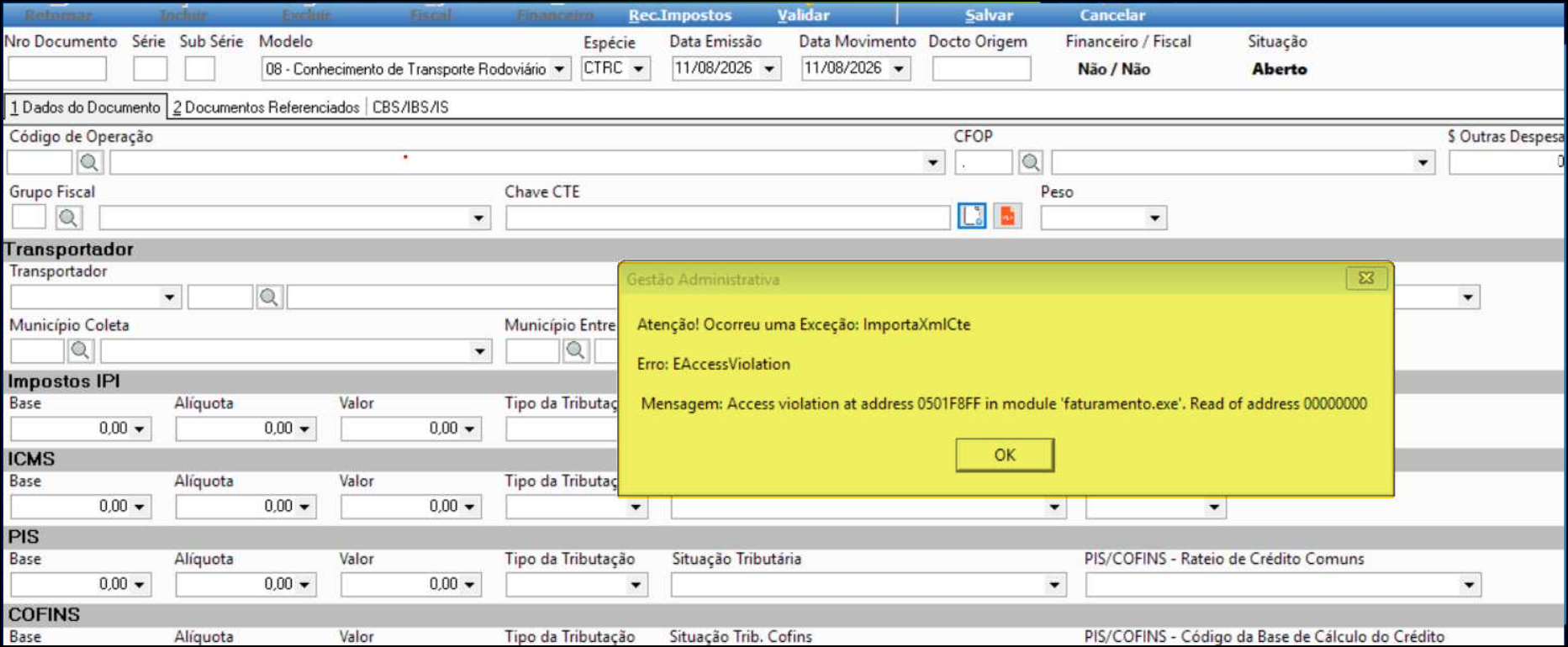Switch to the Dados do Documento tab
Screen dimensions: 1568x647
click(x=85, y=107)
